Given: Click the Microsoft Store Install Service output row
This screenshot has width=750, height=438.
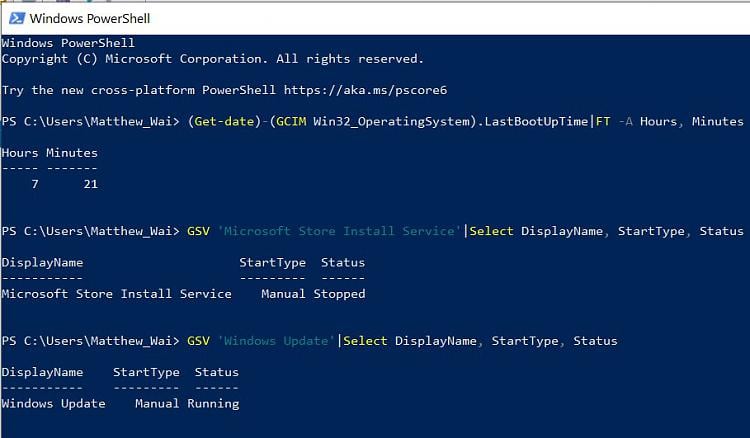Looking at the screenshot, I should 183,294.
